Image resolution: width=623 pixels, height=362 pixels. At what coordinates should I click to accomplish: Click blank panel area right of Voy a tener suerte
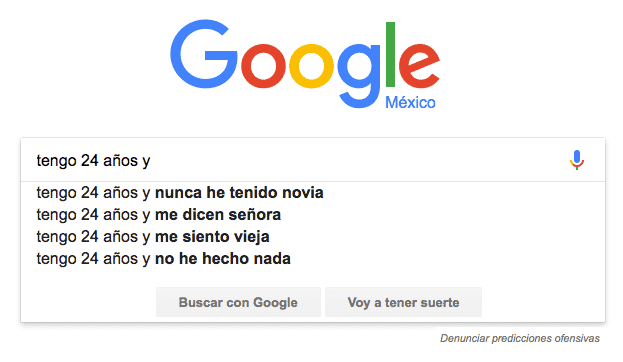[x=543, y=302]
